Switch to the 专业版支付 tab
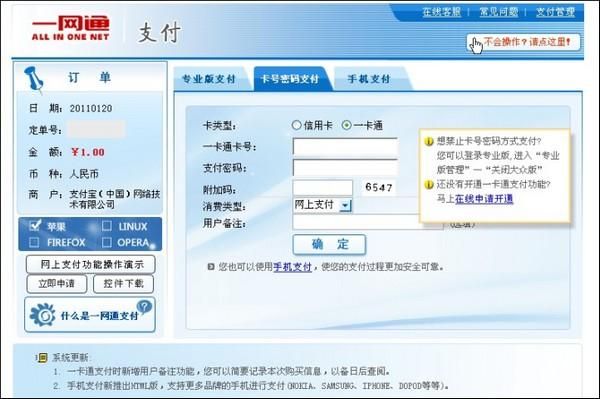This screenshot has height=399, width=600. point(209,79)
